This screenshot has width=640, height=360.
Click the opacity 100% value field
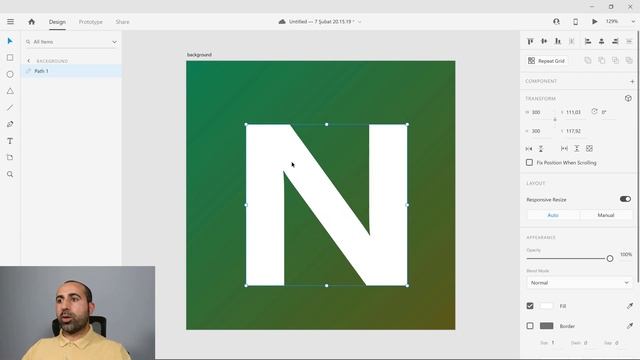(x=626, y=254)
